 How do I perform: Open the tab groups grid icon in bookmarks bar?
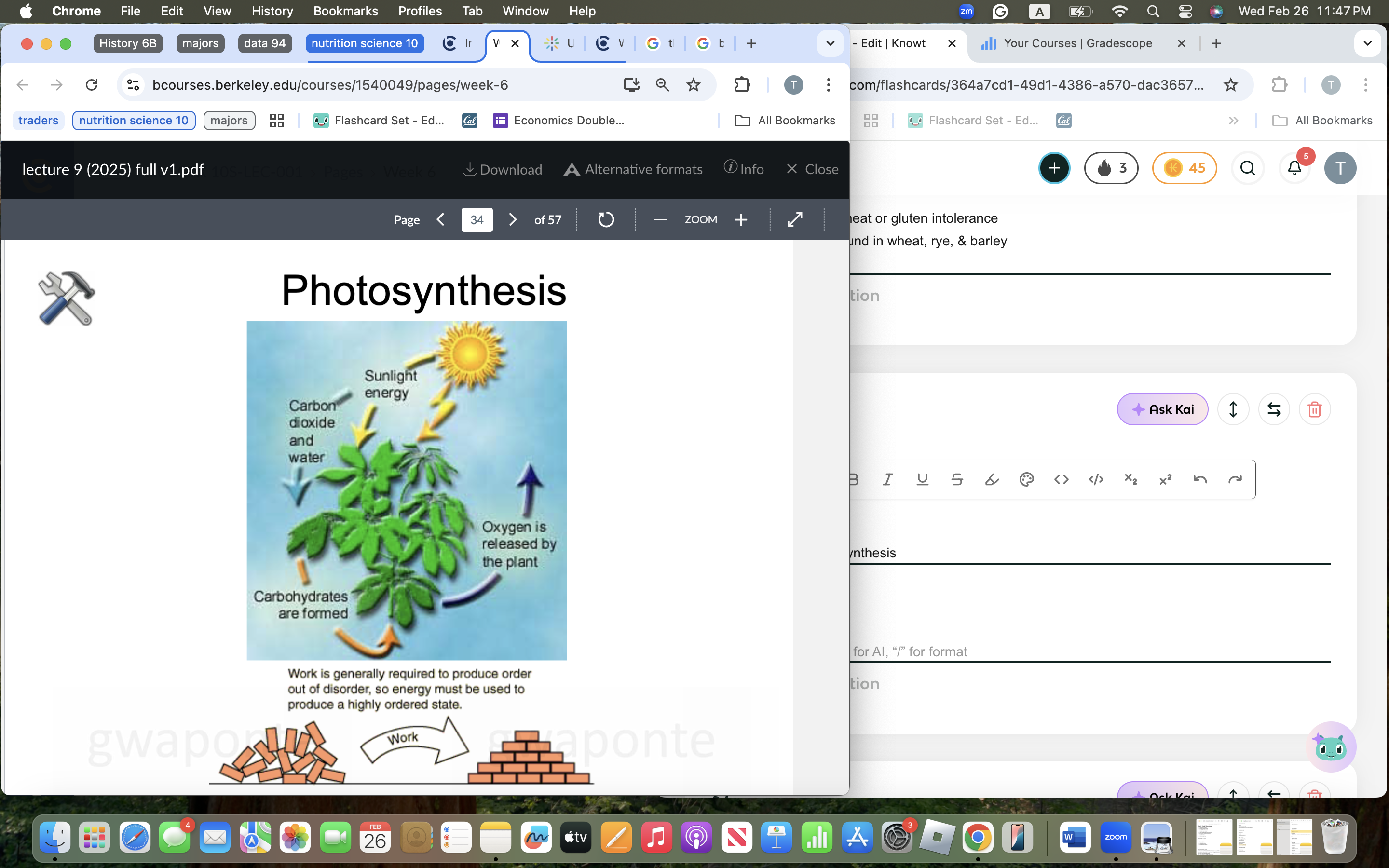coord(277,120)
